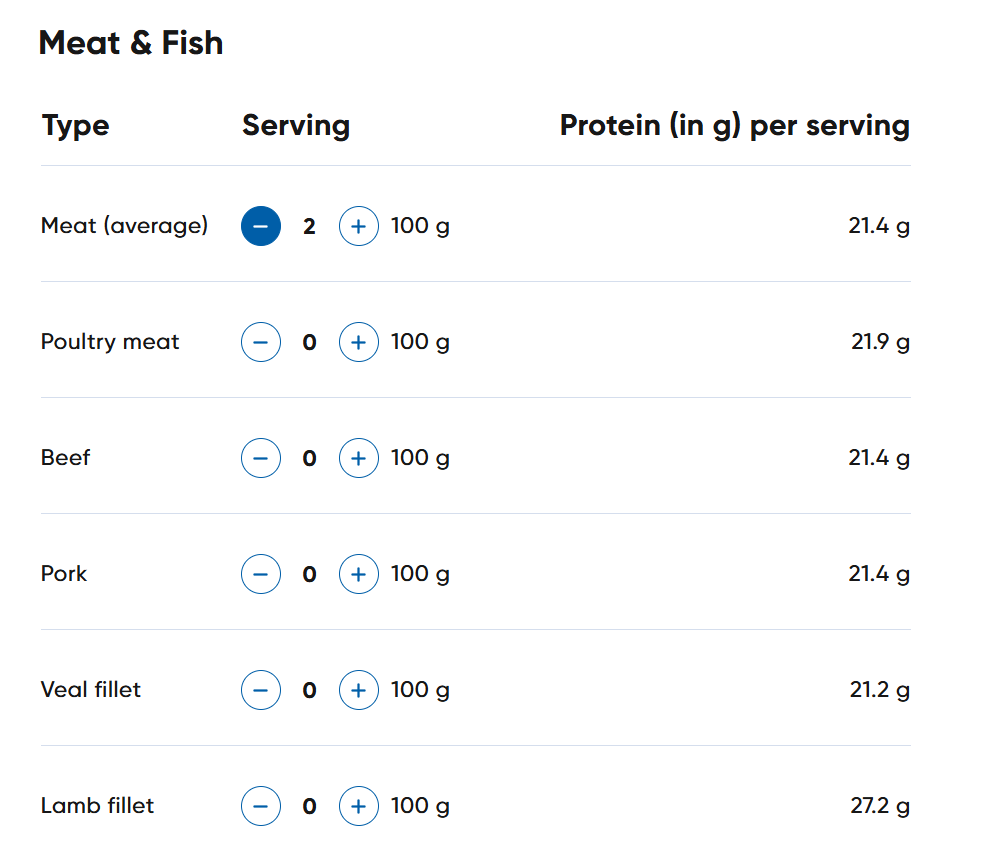Image resolution: width=992 pixels, height=844 pixels.
Task: Add a Poultry meat serving
Action: (359, 342)
